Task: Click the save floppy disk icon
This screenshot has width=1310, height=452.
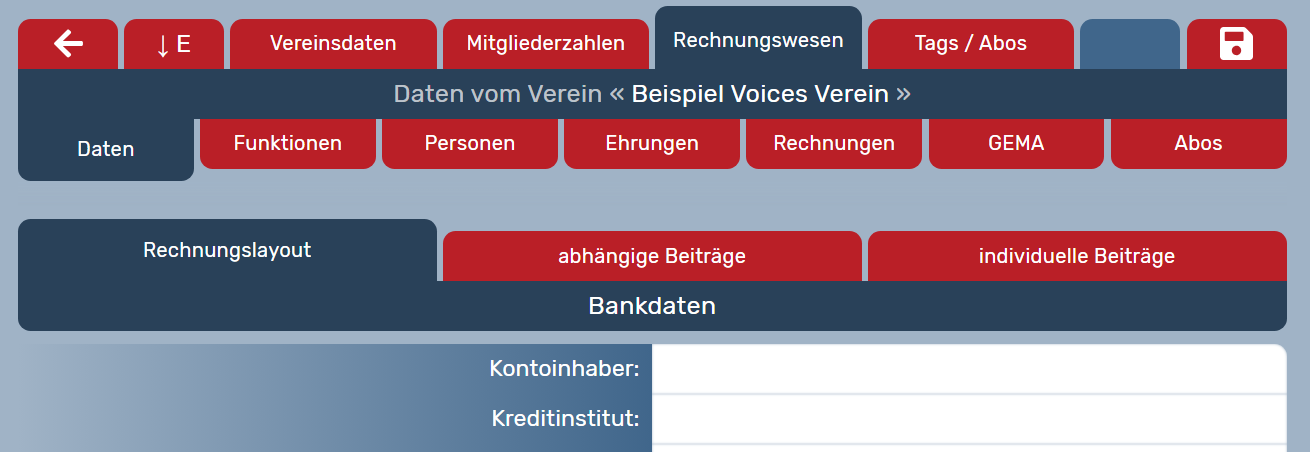Action: click(x=1236, y=44)
